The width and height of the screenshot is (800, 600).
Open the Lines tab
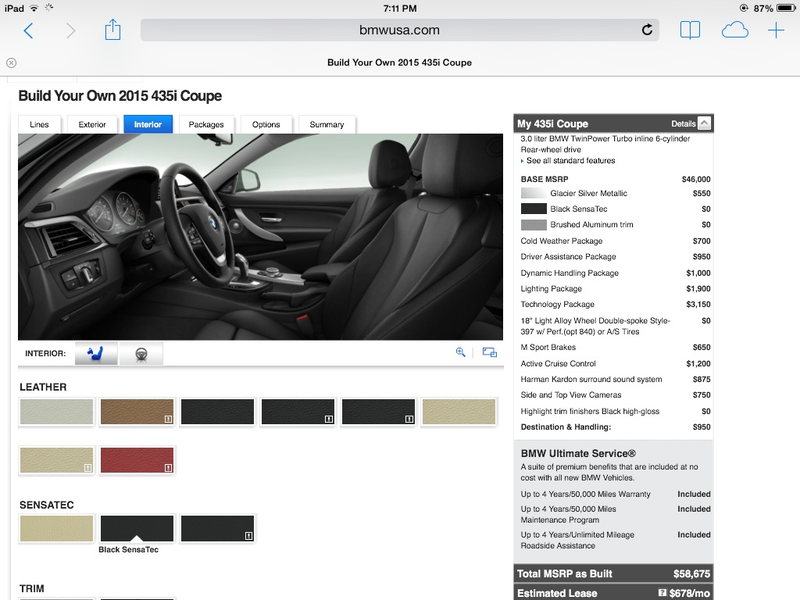click(39, 124)
